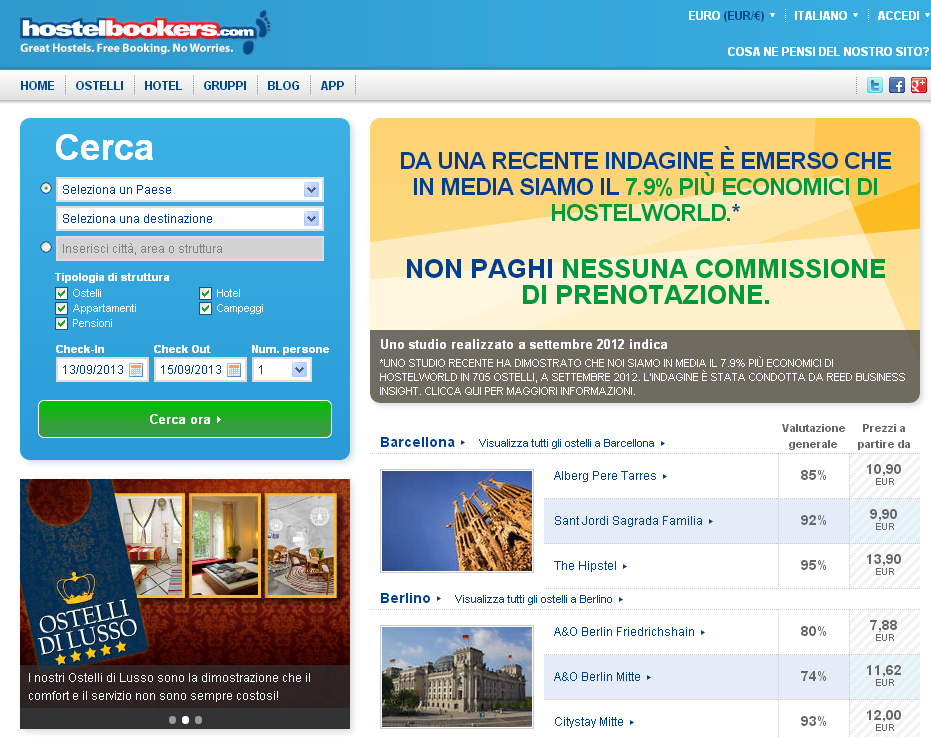Open A&O Berlin Friedrichshain link
Screen dimensions: 931x737
[629, 632]
